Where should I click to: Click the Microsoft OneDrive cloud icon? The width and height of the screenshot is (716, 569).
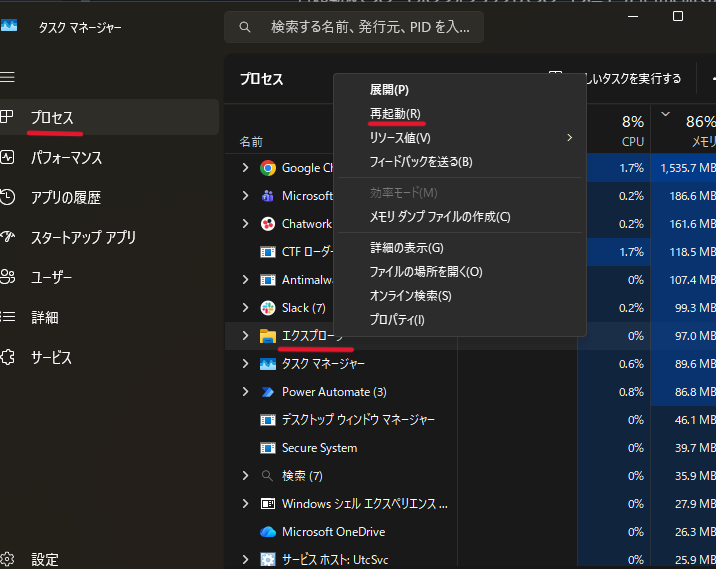click(x=268, y=532)
